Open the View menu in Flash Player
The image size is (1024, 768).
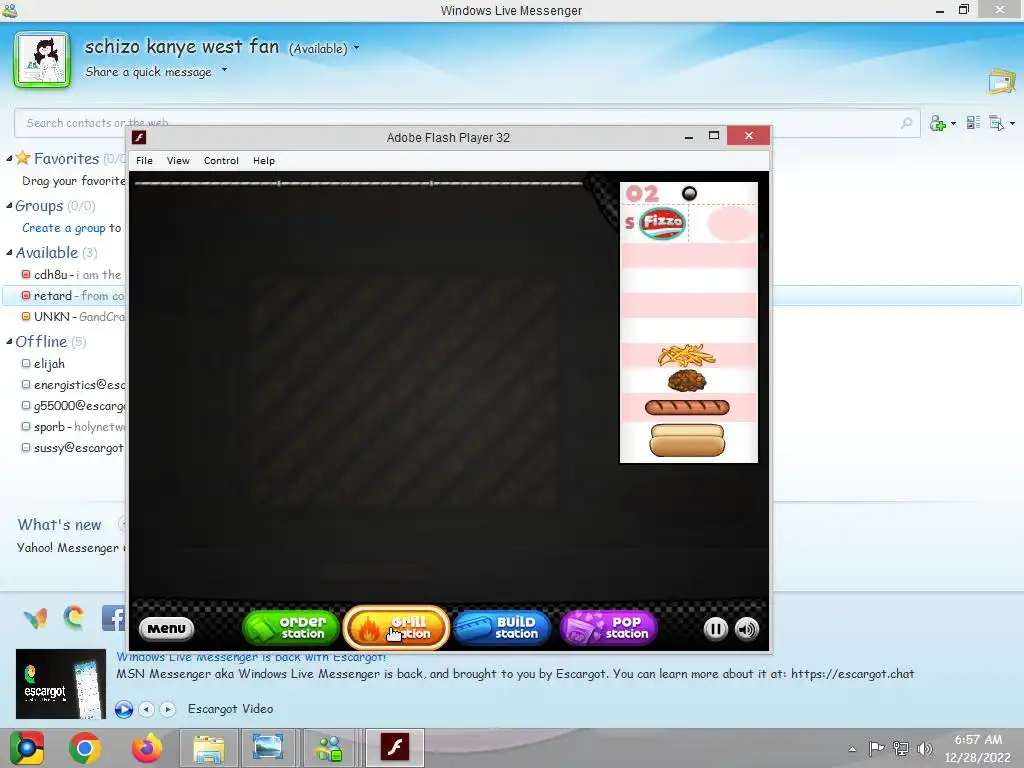178,161
